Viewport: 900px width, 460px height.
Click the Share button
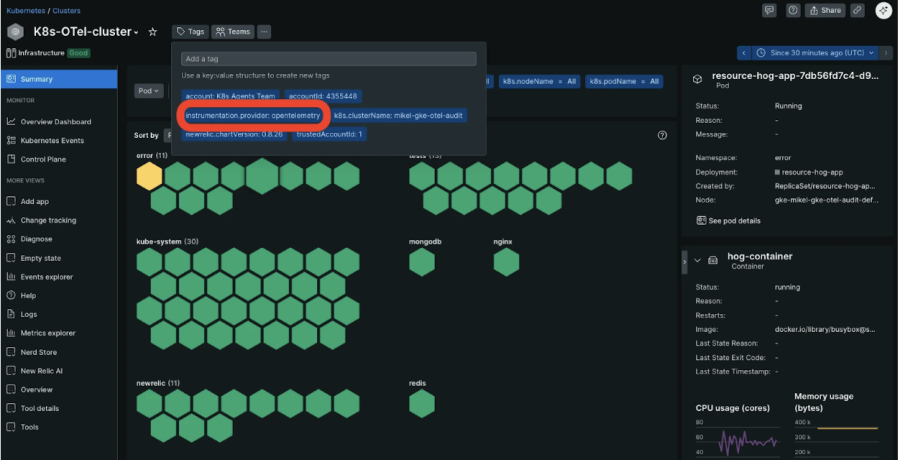825,10
